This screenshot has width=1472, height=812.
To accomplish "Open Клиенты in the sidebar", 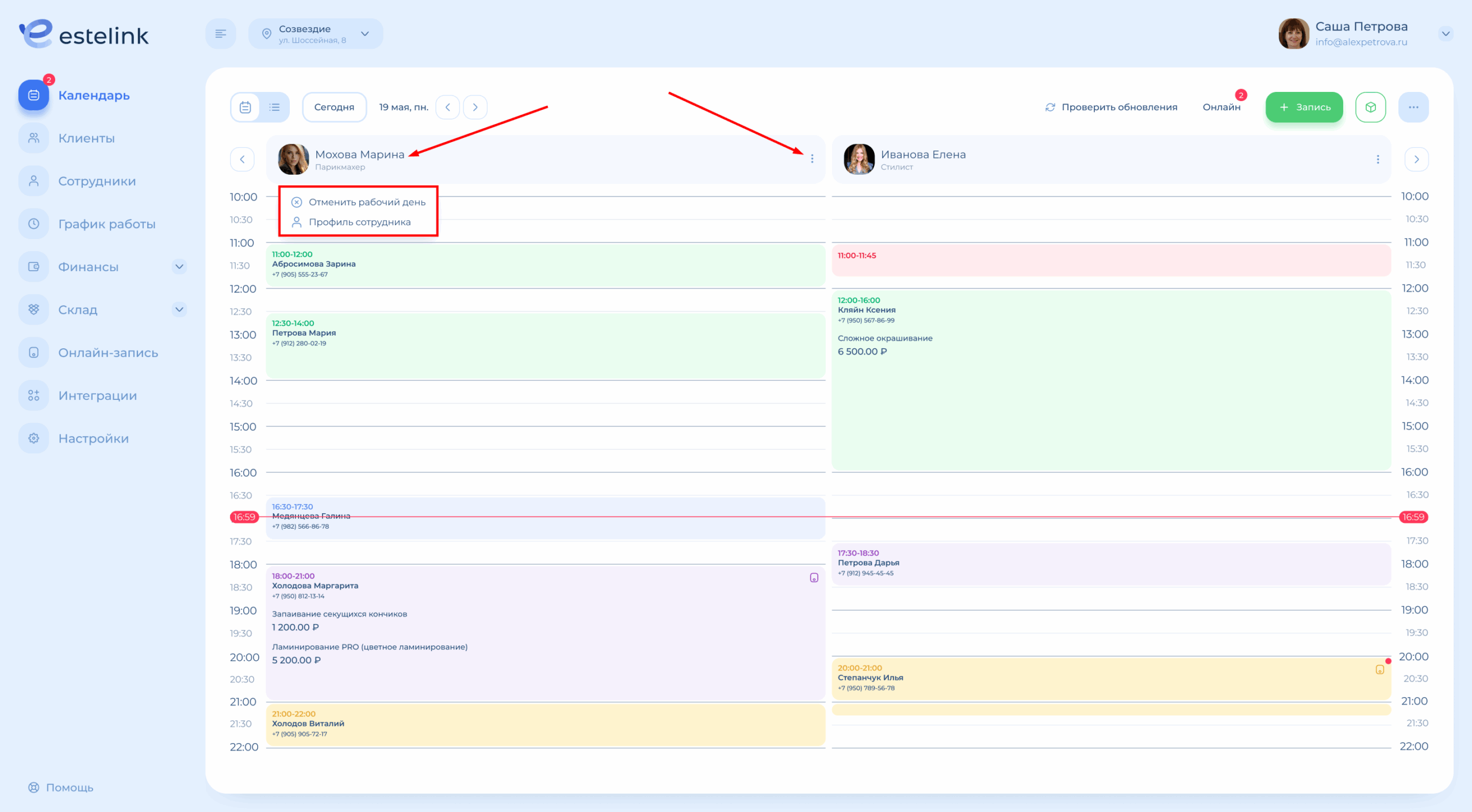I will 86,138.
